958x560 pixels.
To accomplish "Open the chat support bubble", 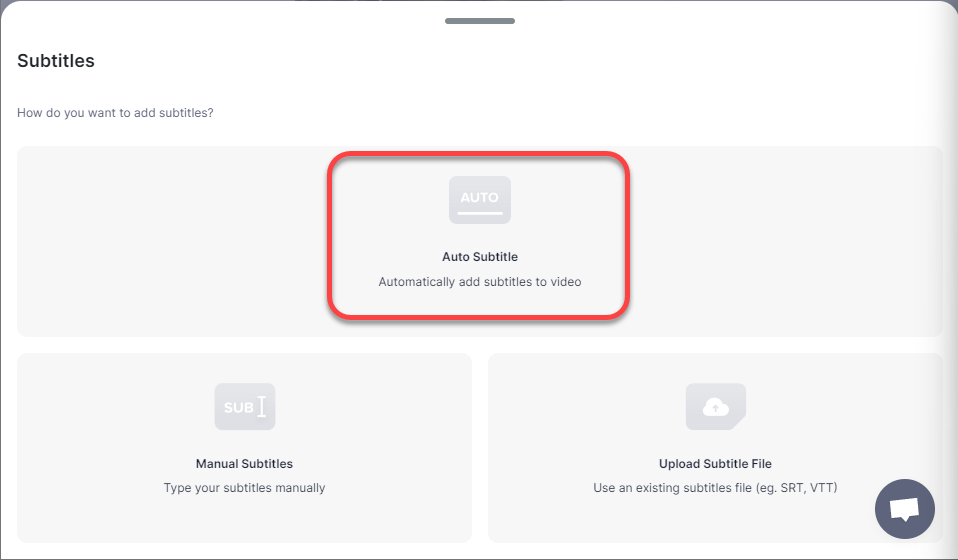I will 904,510.
